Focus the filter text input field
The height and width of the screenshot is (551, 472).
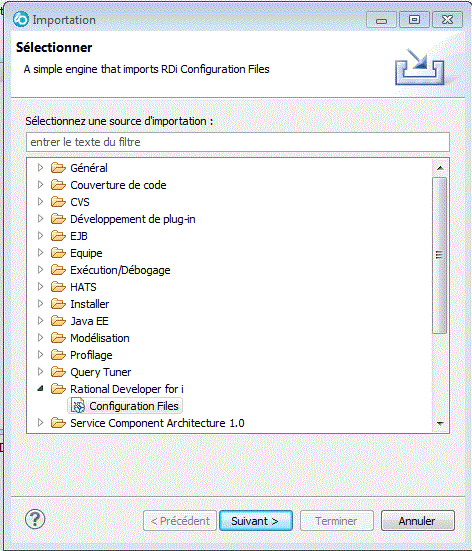coord(238,142)
